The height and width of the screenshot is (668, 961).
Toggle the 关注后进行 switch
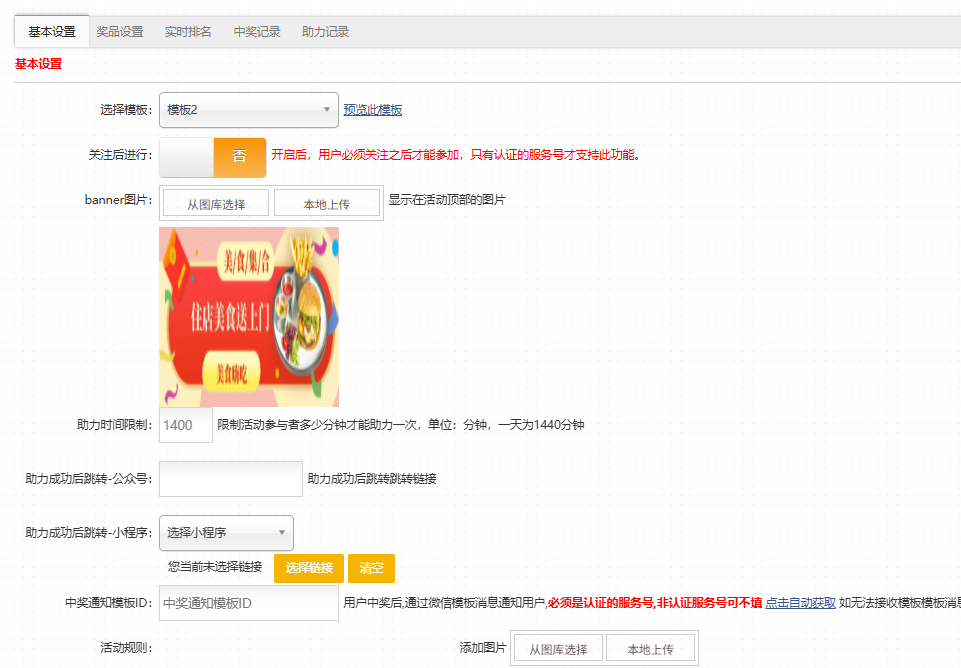213,157
